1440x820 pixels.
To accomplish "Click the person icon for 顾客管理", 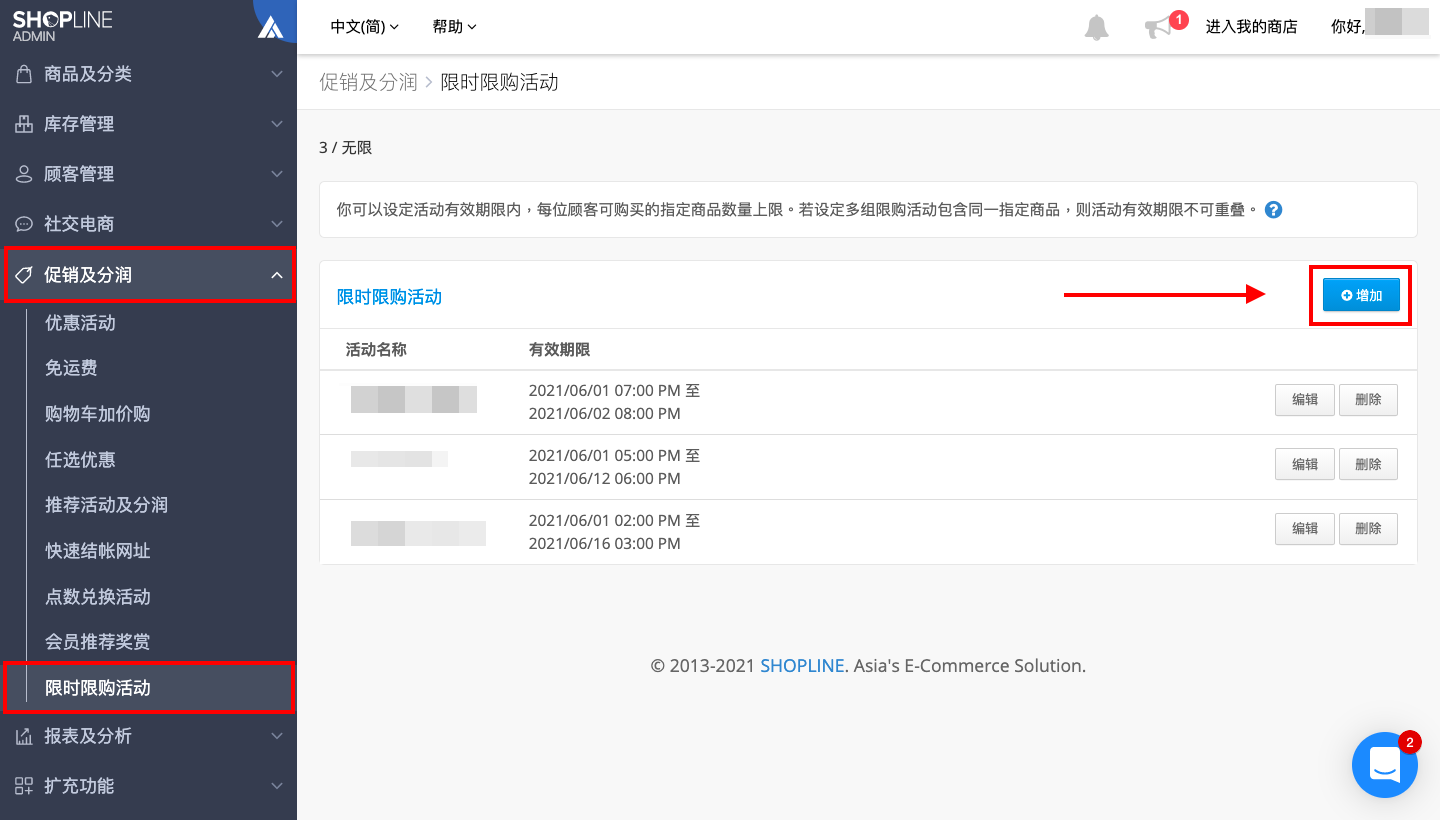I will point(24,174).
